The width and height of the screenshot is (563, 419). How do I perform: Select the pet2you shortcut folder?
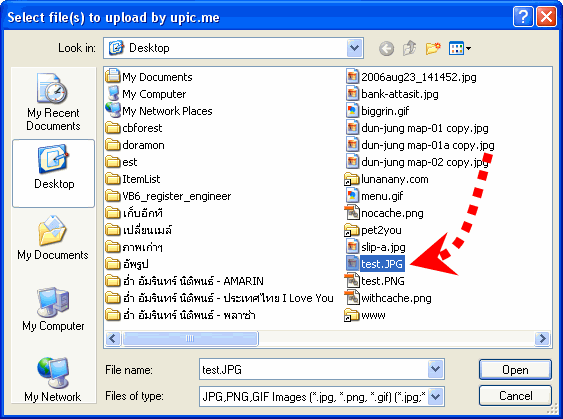click(x=373, y=230)
